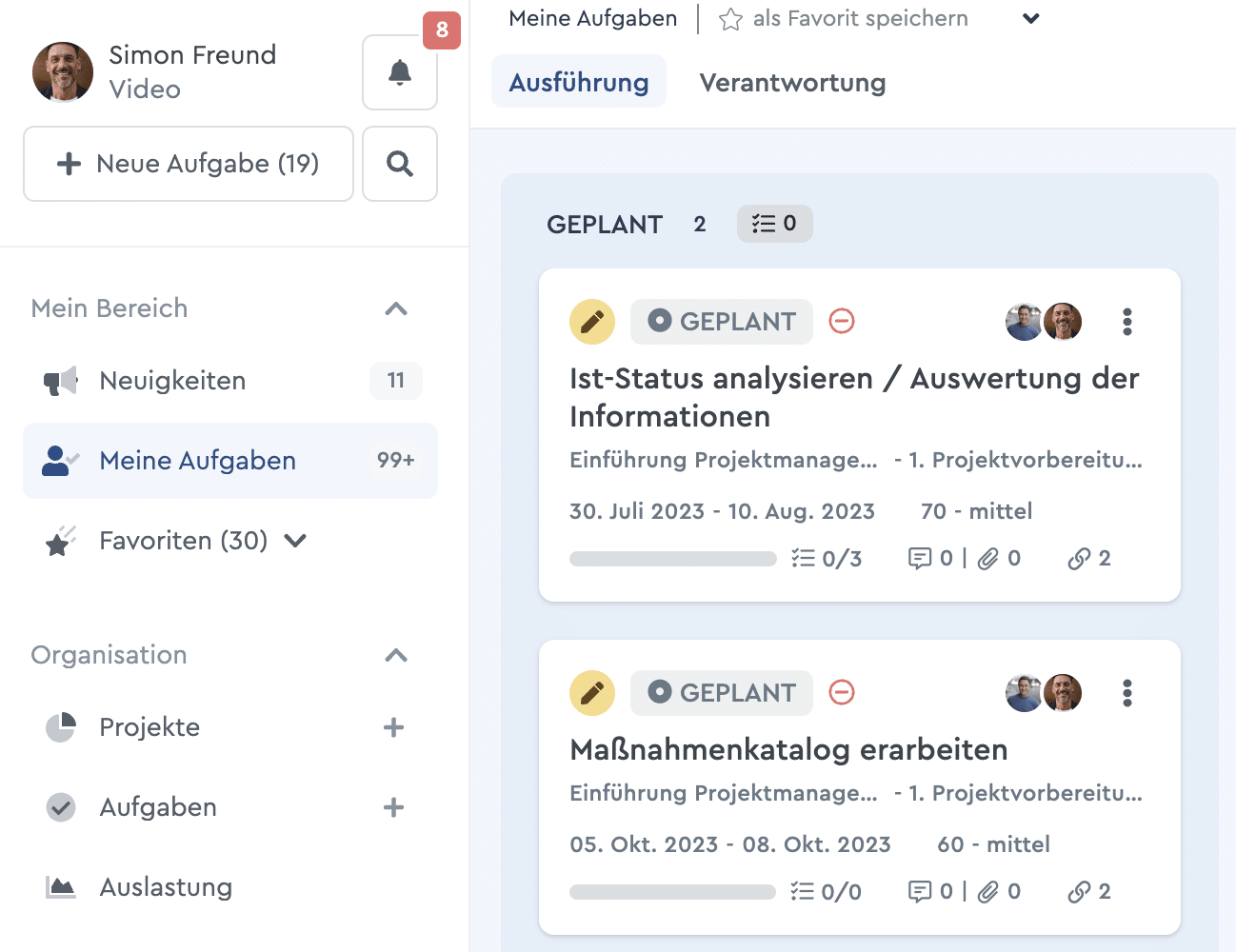Viewport: 1236px width, 952px height.
Task: Add a new project with plus
Action: (393, 727)
